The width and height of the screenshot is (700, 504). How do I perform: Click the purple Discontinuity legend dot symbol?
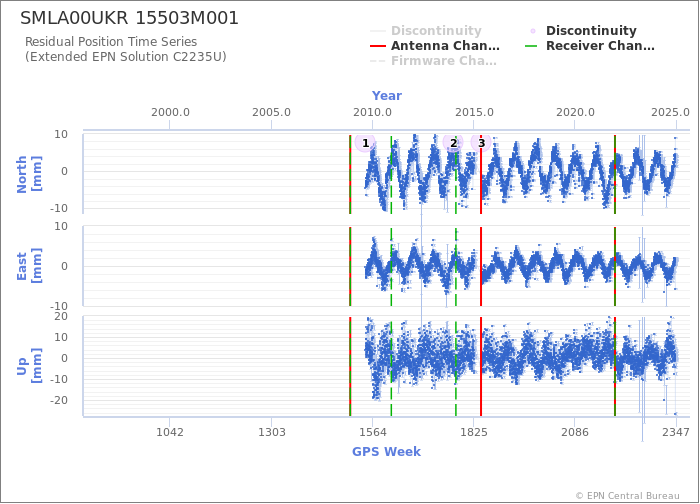pos(533,31)
